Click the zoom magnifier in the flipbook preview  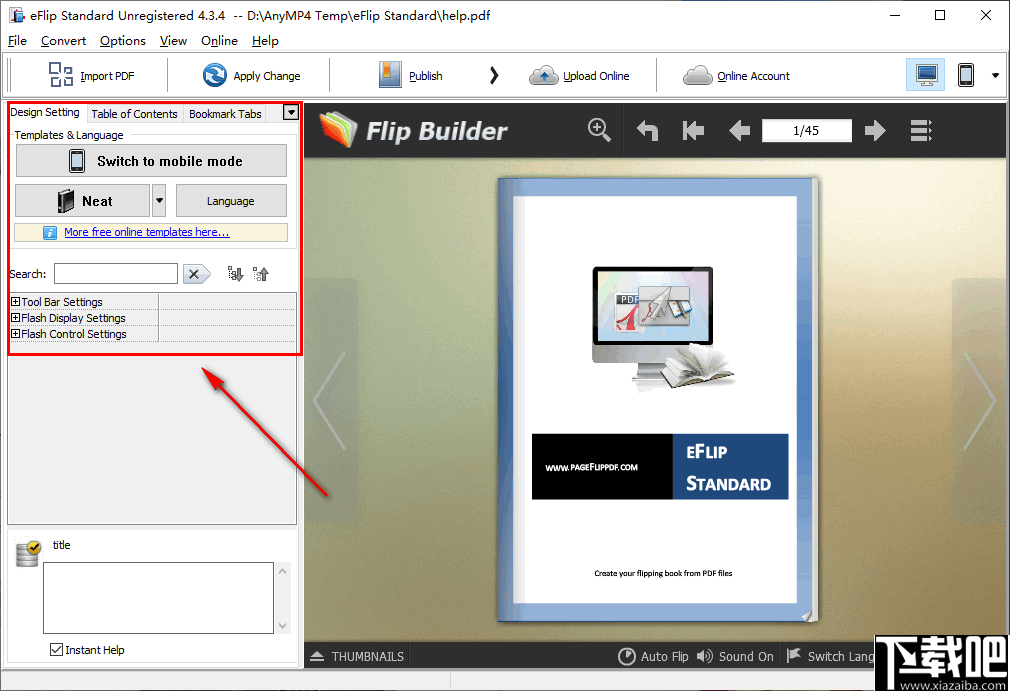click(599, 130)
